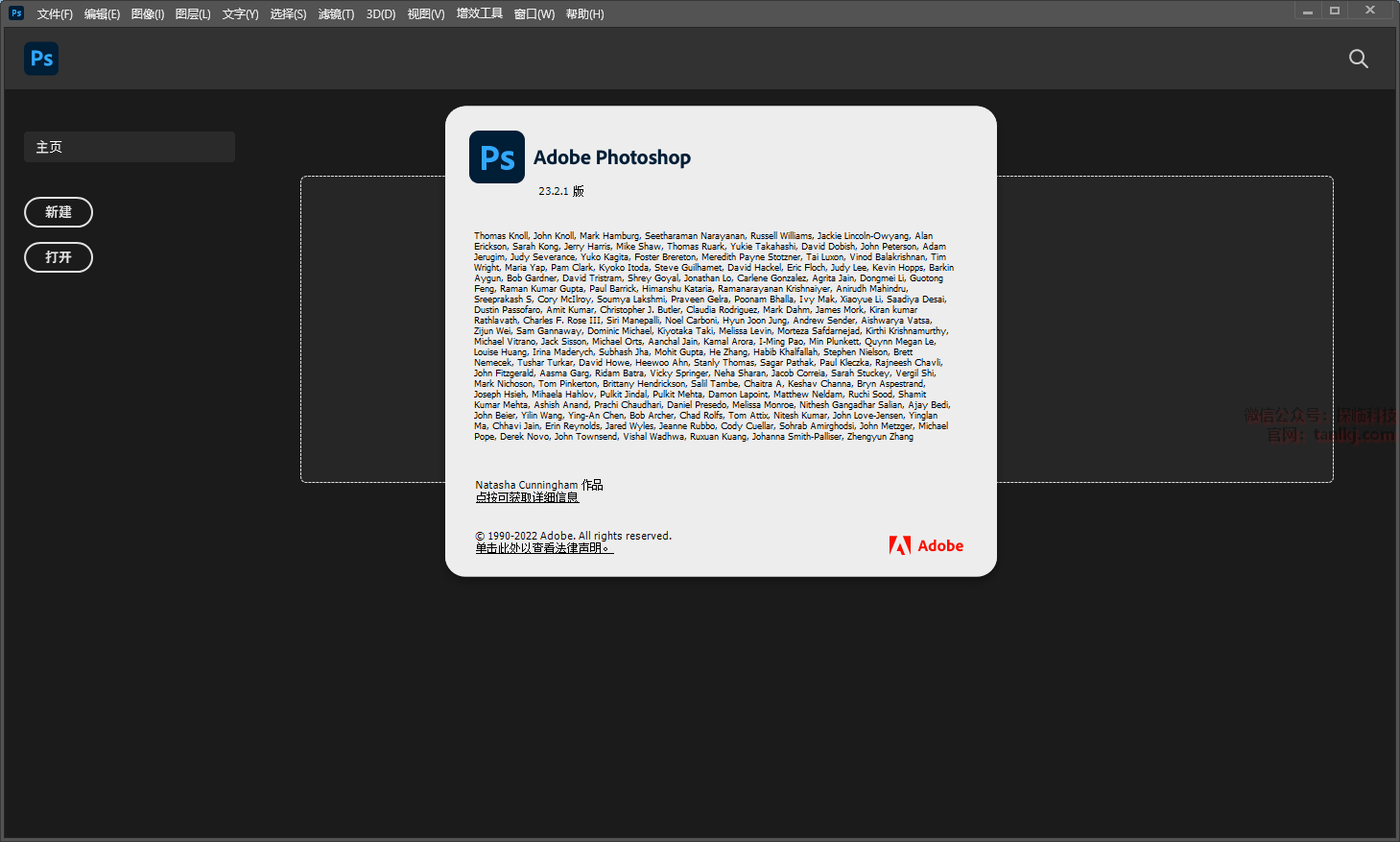Click the 新建 button
Image resolution: width=1400 pixels, height=842 pixels.
(59, 212)
